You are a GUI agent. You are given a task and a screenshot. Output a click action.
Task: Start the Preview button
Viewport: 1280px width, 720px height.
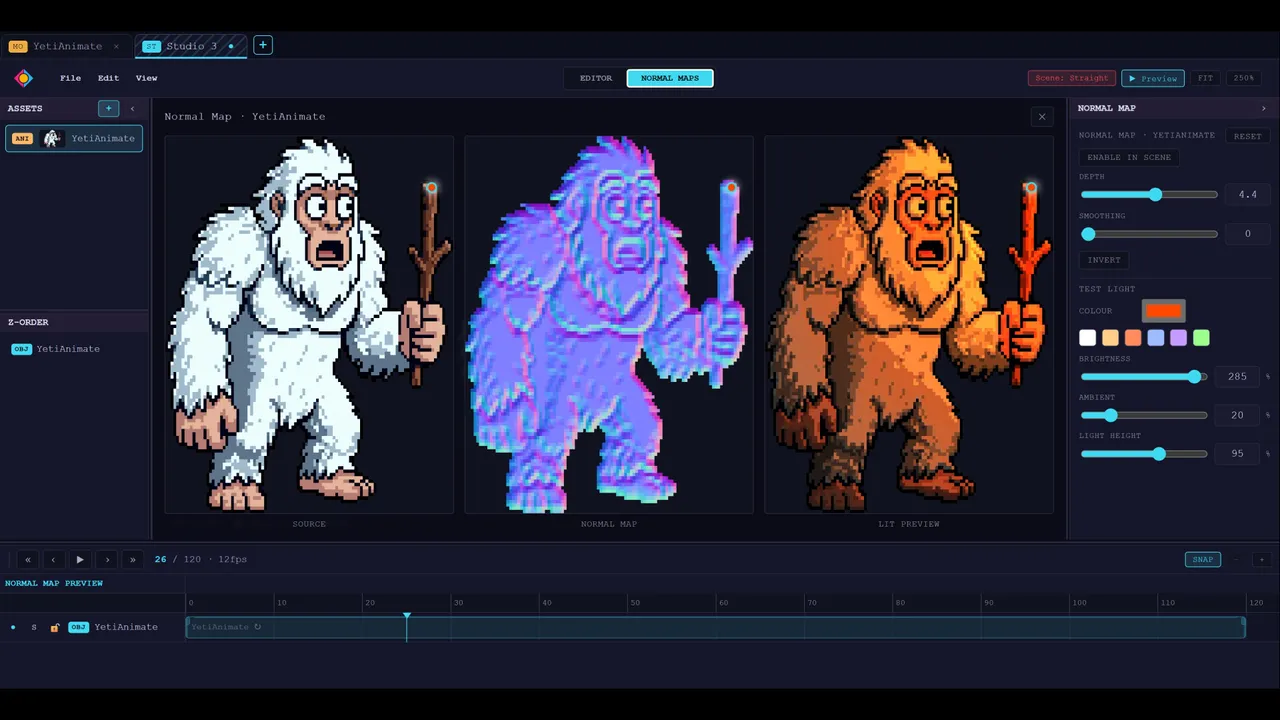coord(1153,78)
